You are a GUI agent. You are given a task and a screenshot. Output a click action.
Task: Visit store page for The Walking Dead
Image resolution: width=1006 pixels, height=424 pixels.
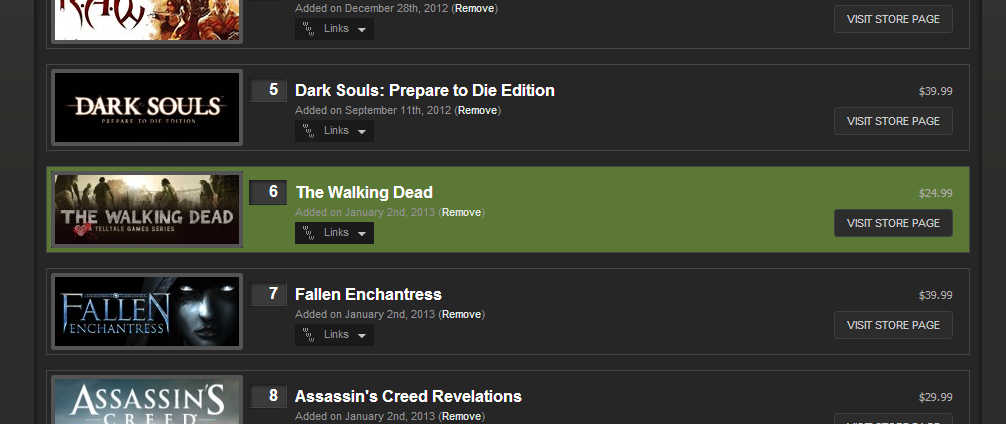pos(893,223)
